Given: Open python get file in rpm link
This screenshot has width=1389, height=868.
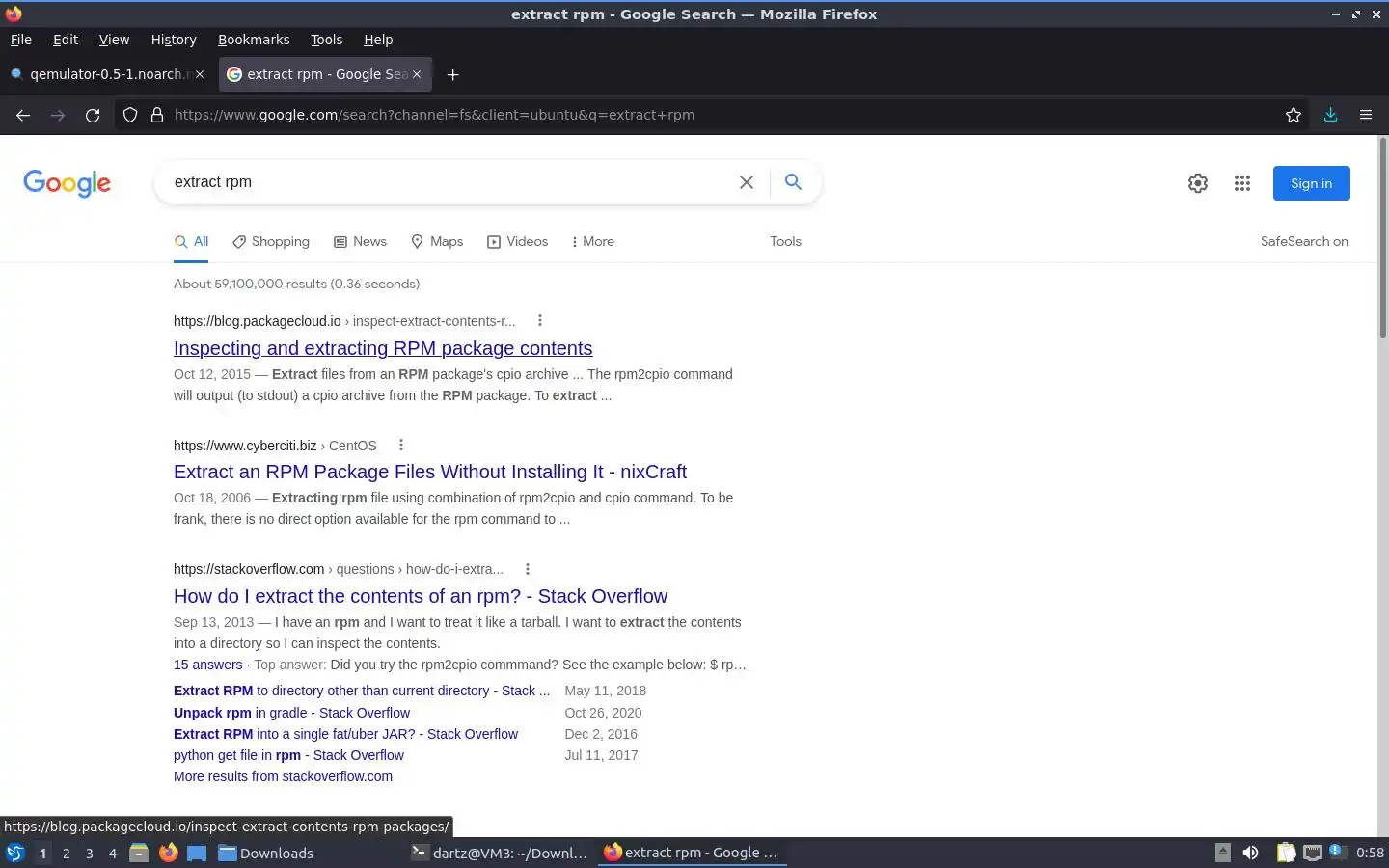Looking at the screenshot, I should (288, 755).
